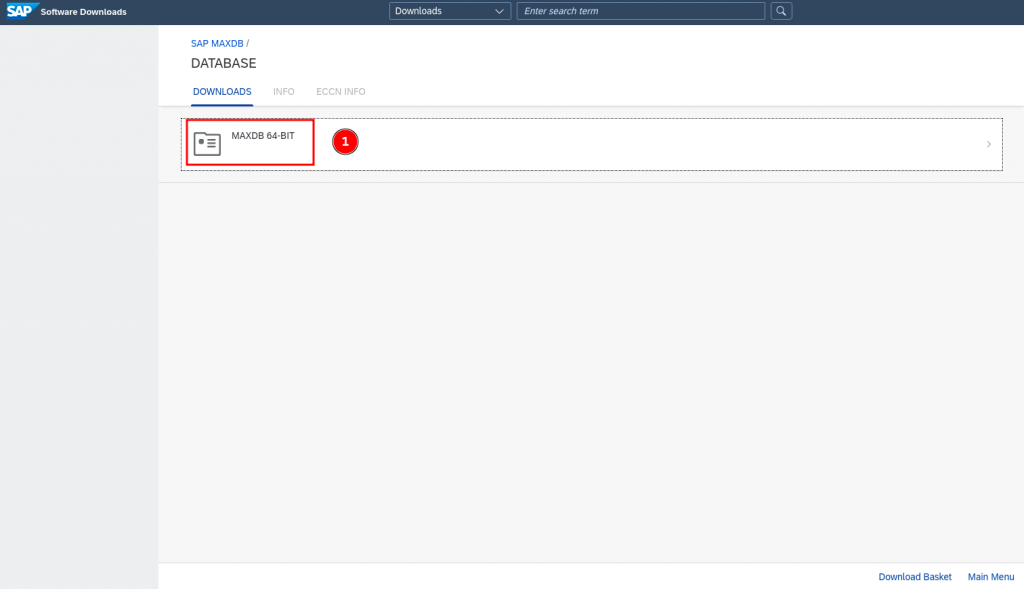Screen dimensions: 1024x589
Task: Expand MAXDB 64-BIT using the right chevron
Action: [988, 144]
